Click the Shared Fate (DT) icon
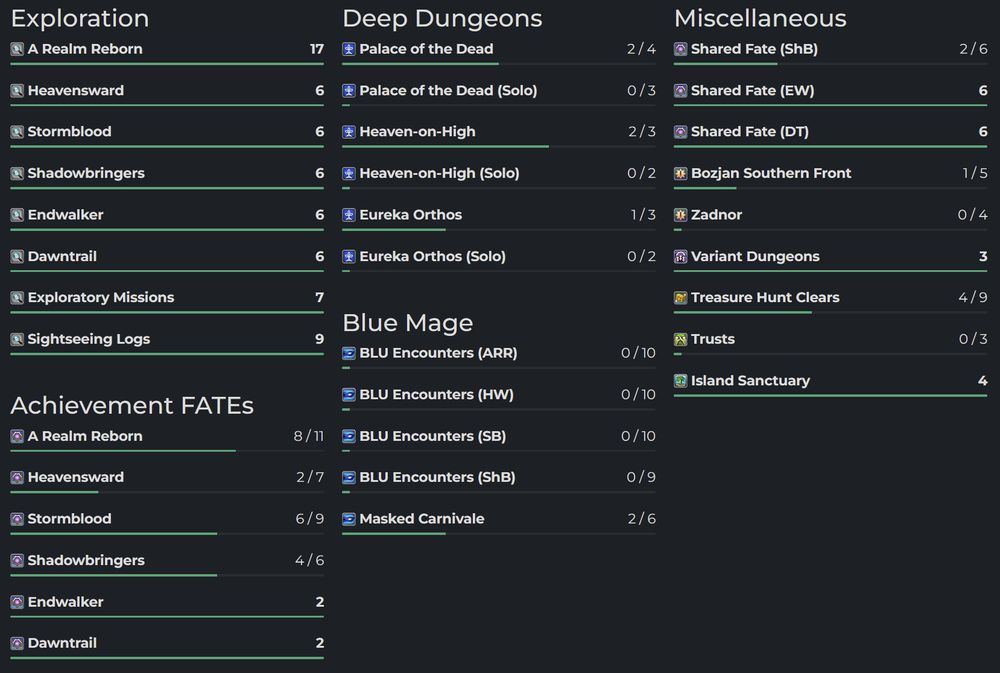This screenshot has width=1000, height=673. tap(680, 132)
